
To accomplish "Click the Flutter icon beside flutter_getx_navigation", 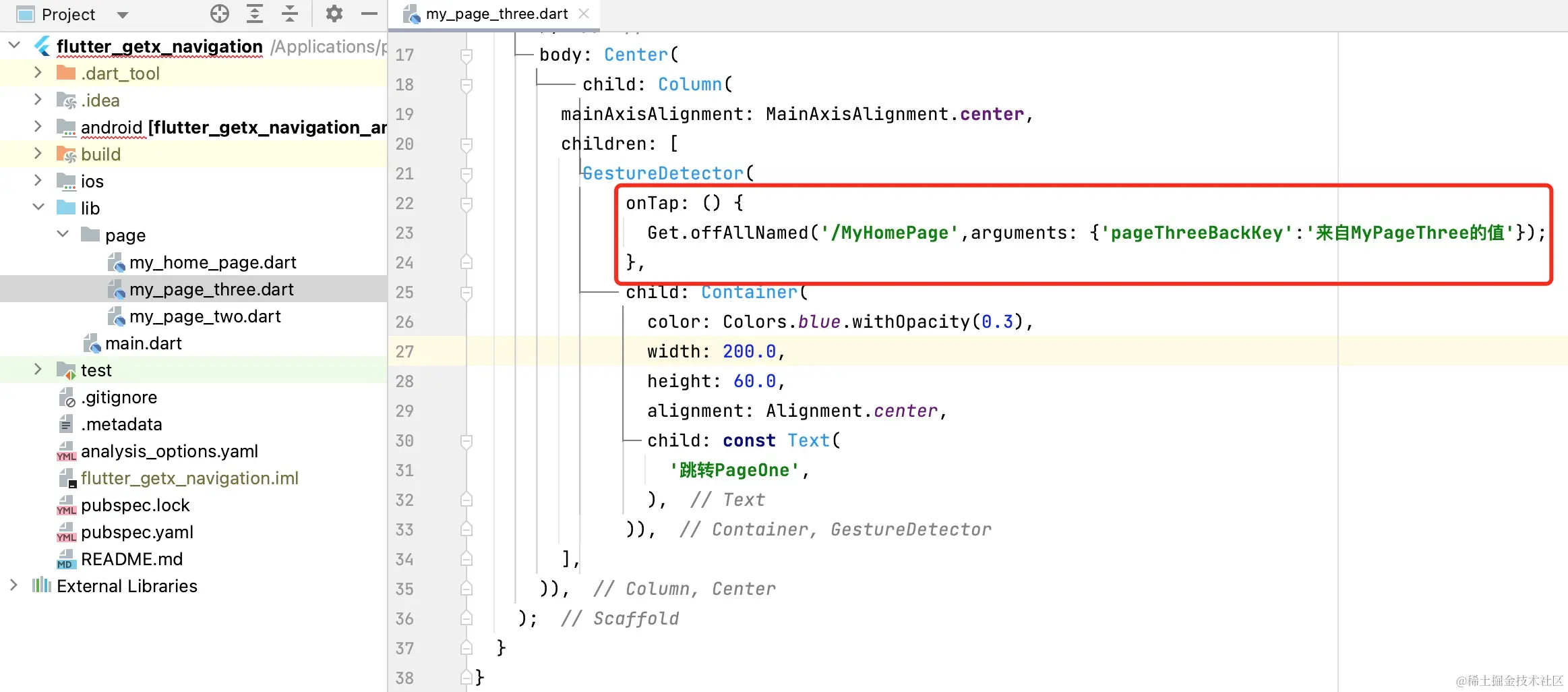I will click(x=42, y=46).
